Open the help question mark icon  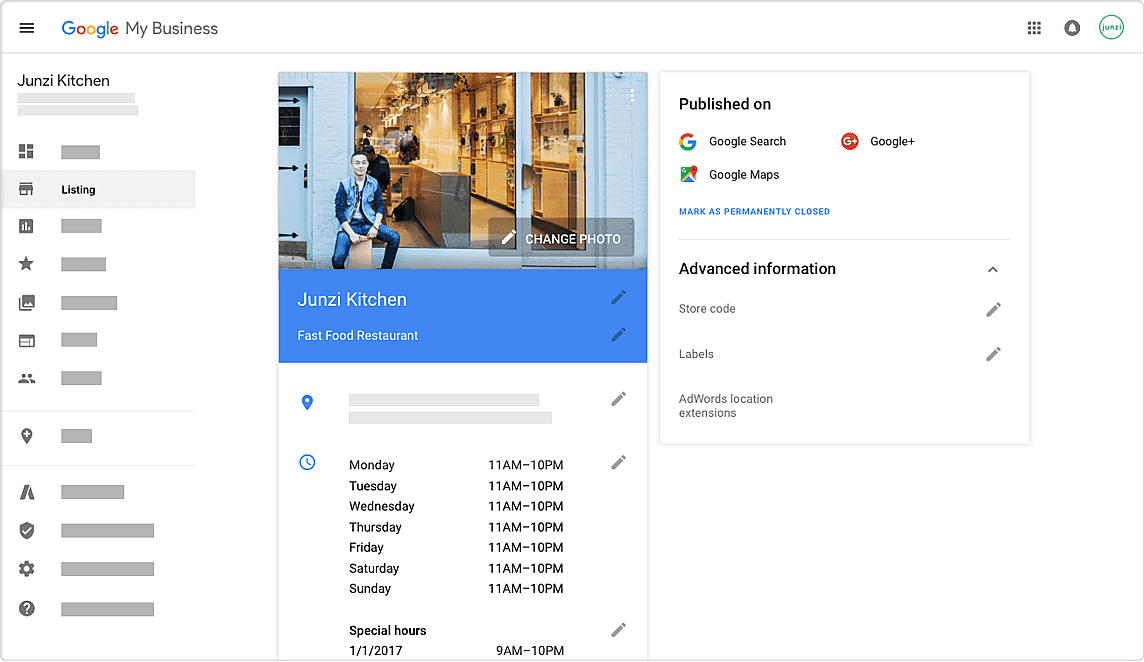27,609
